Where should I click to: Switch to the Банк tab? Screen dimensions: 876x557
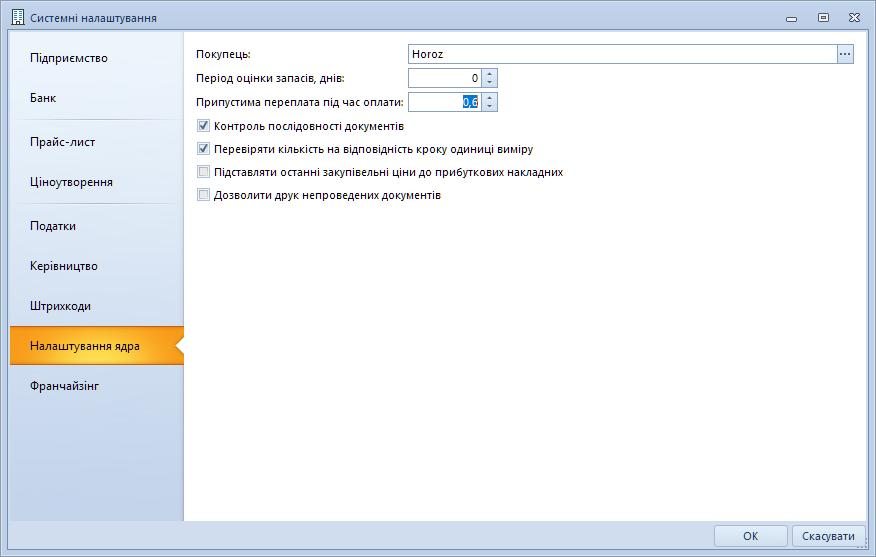pos(43,98)
